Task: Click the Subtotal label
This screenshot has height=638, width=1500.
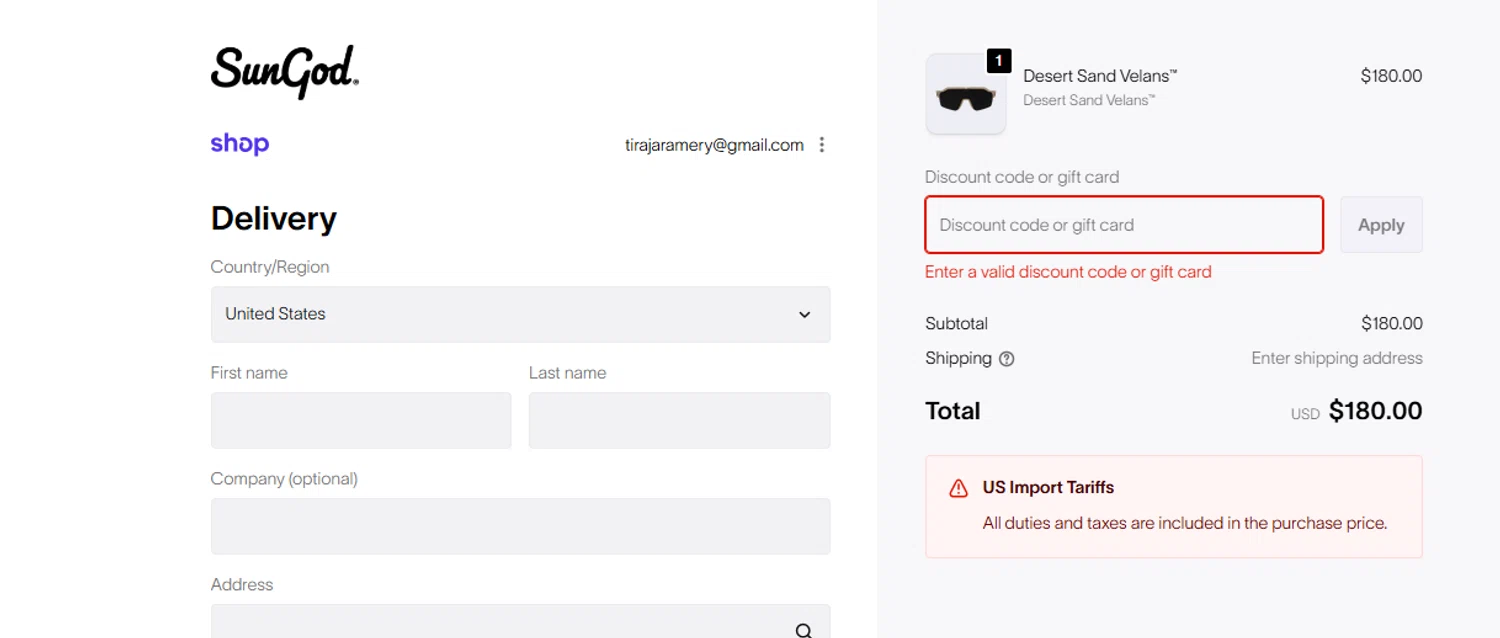Action: coord(956,324)
